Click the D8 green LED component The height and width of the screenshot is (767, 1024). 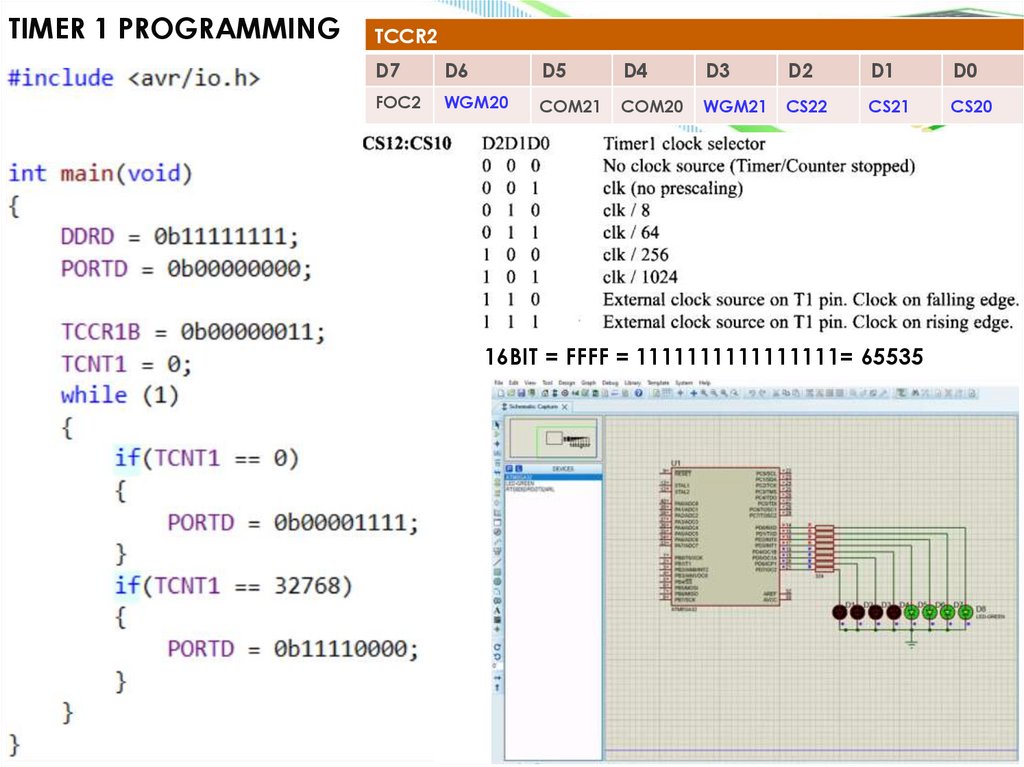click(x=966, y=611)
